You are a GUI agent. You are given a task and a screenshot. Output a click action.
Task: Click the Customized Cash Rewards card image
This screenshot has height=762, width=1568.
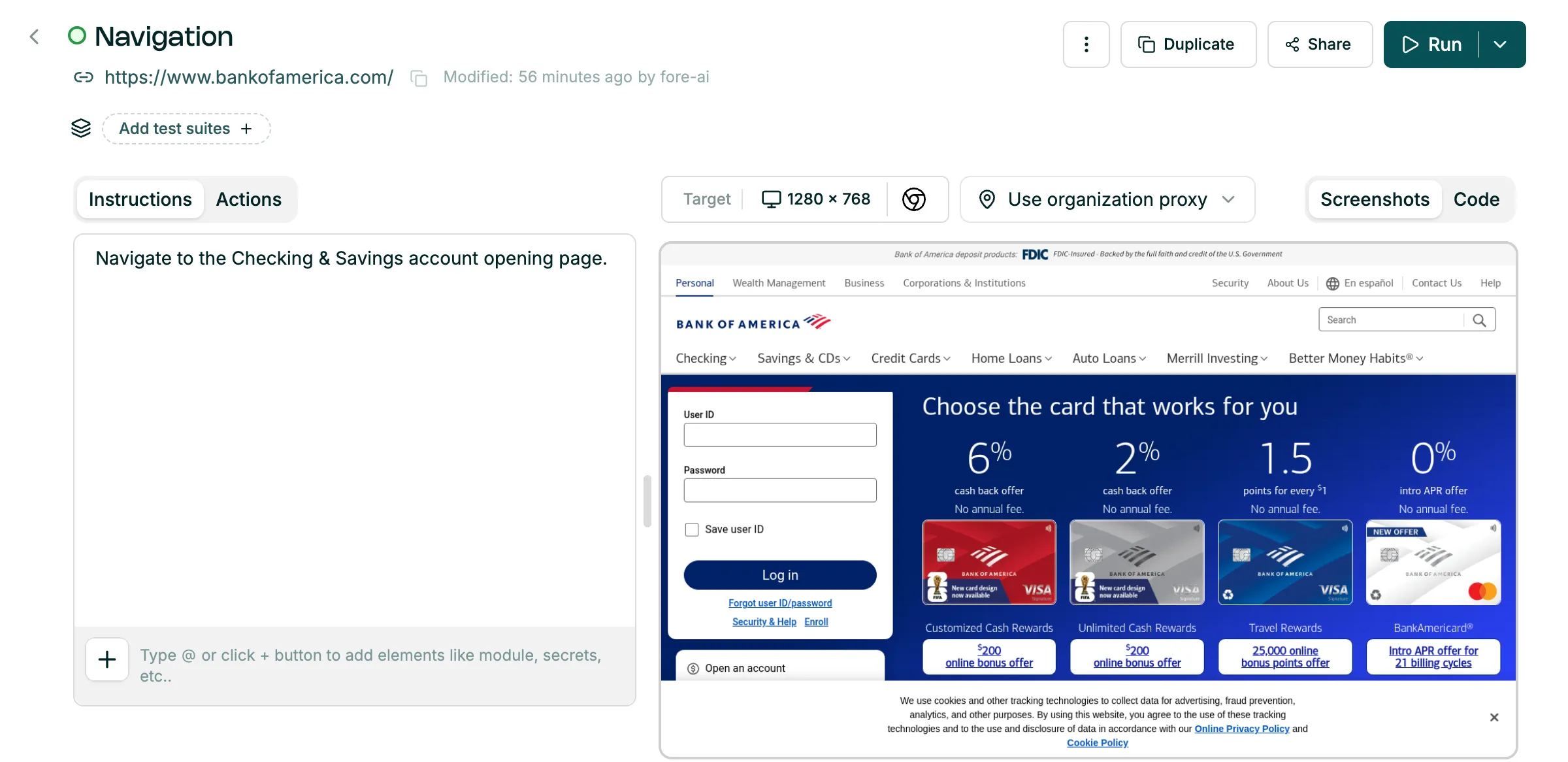coord(989,562)
